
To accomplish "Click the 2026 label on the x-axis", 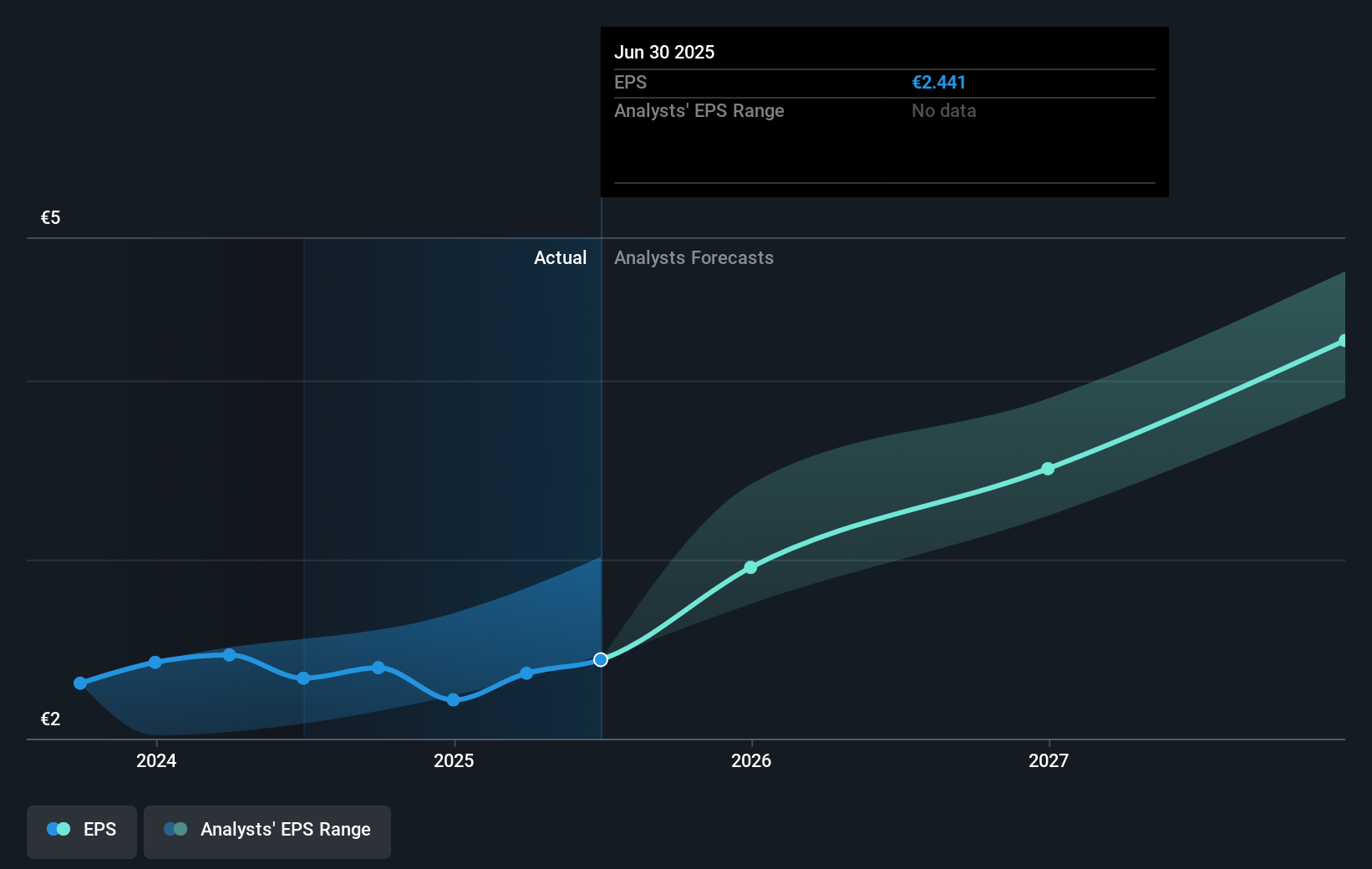I will pos(751,761).
